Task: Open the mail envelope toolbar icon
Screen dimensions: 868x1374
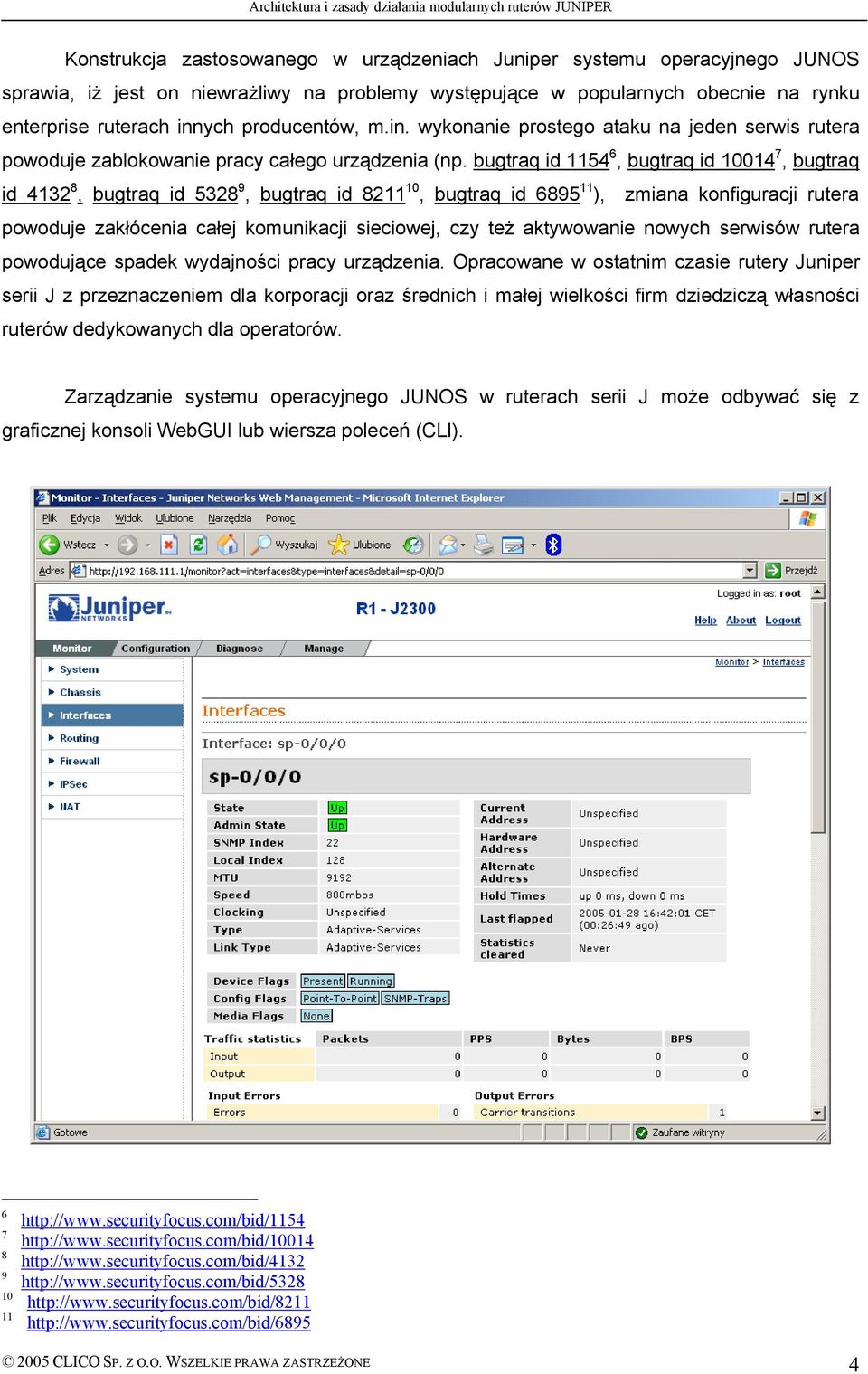Action: 448,545
